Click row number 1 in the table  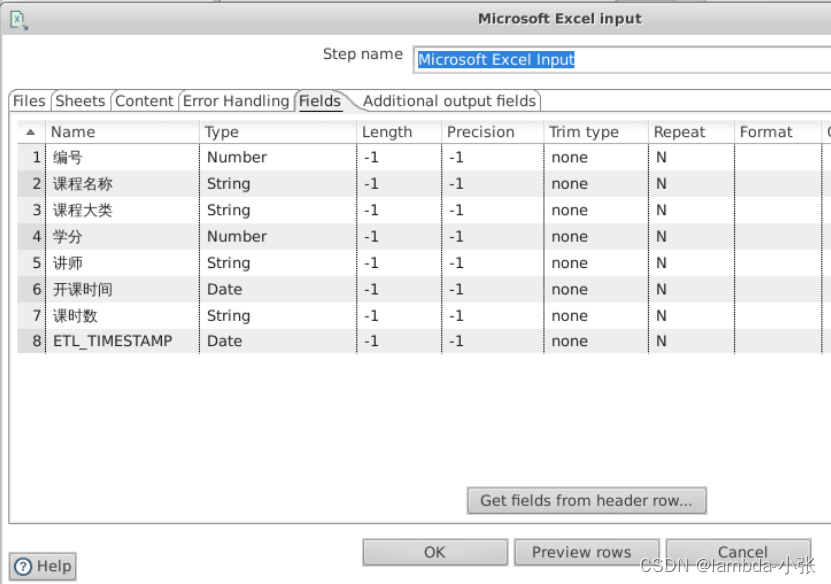(32, 157)
